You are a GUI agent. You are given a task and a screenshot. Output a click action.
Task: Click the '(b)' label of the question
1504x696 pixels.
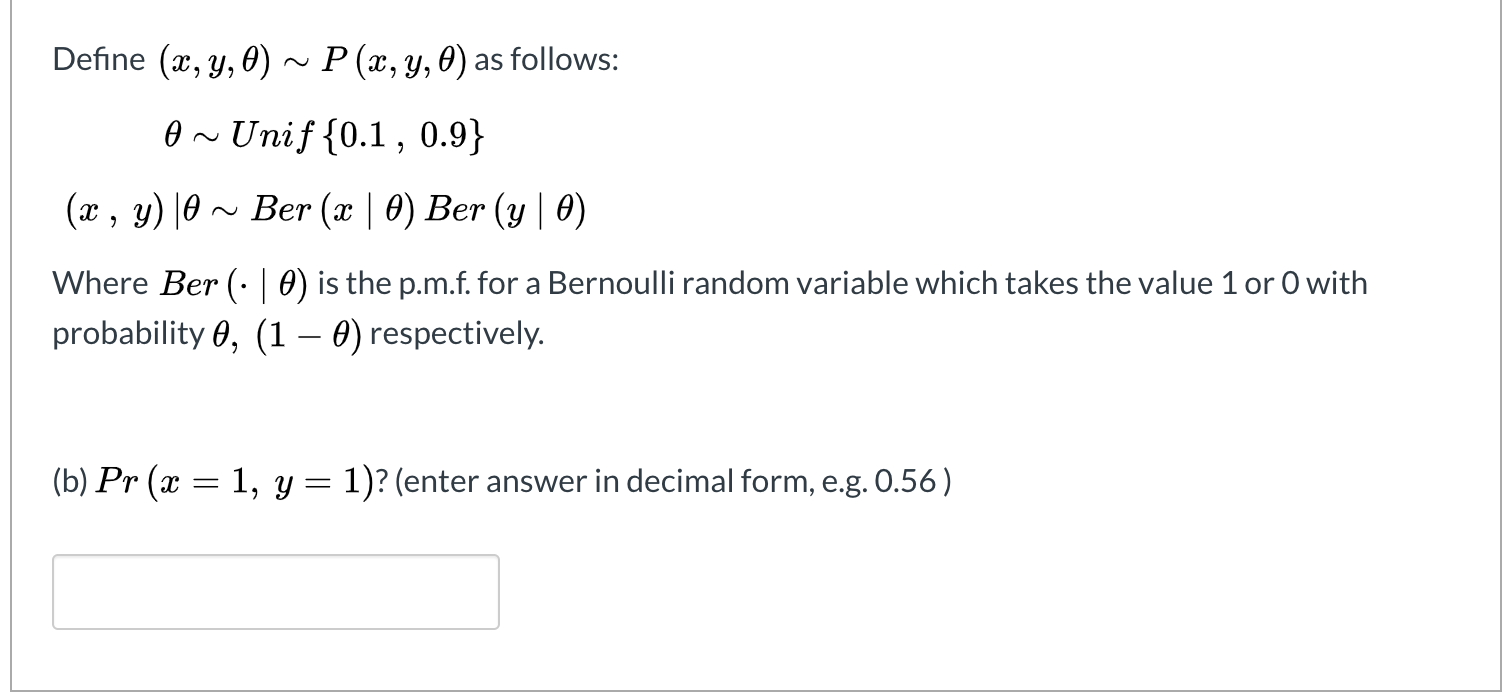point(68,481)
